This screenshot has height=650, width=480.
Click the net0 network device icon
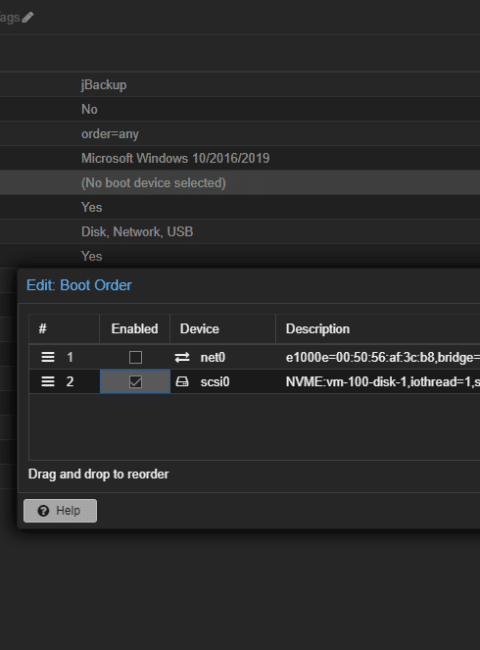point(182,357)
